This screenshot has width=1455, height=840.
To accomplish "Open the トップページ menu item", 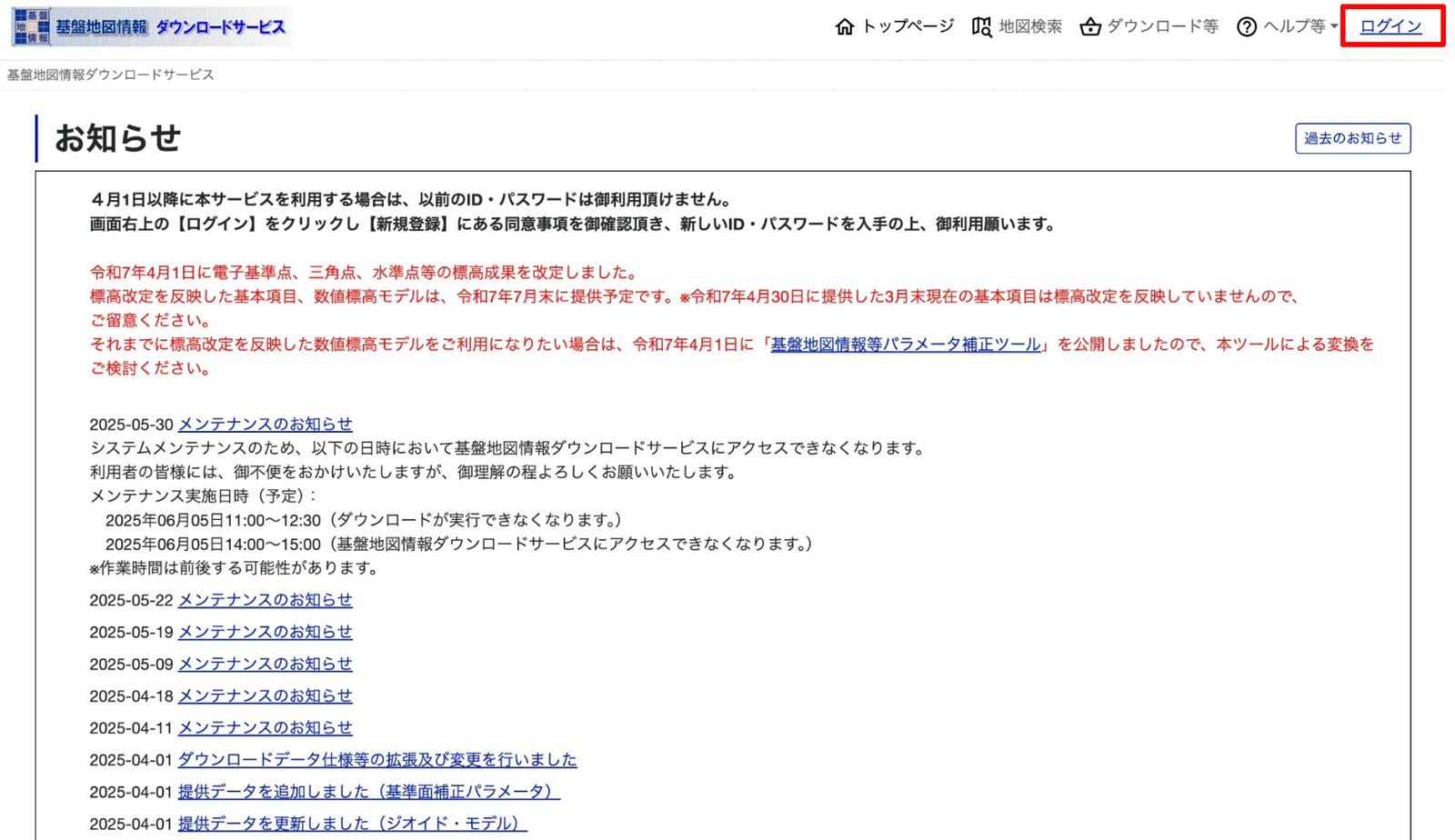I will 908,26.
